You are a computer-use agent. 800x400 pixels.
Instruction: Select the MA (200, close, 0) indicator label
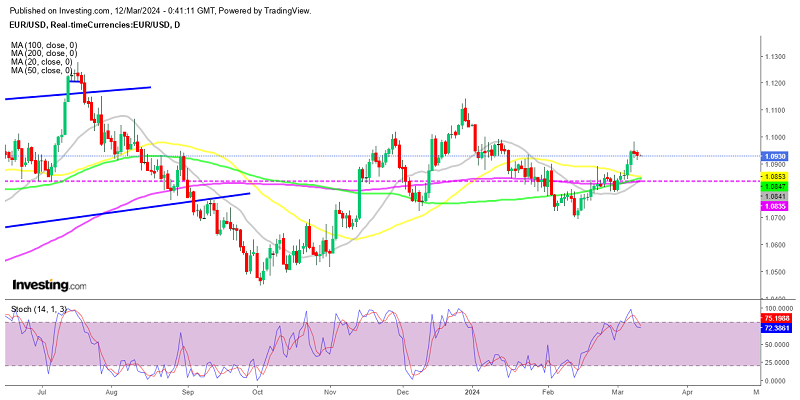40,54
